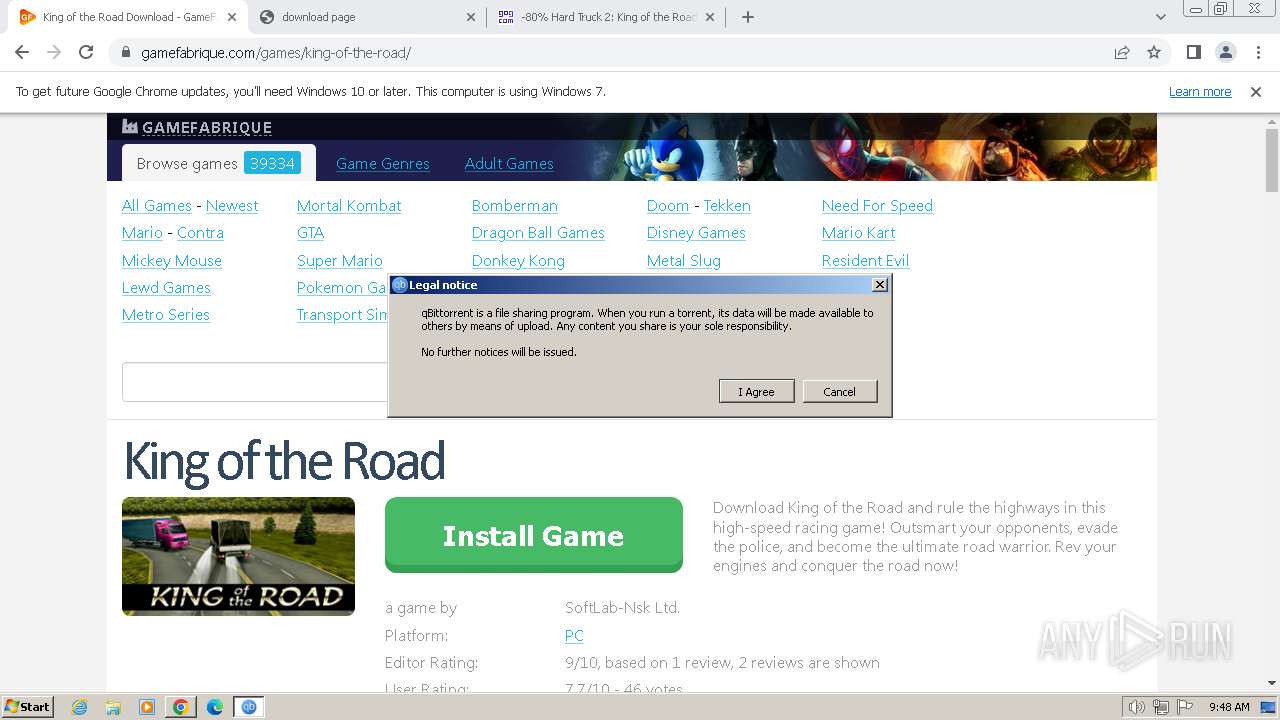Open the GTA link
This screenshot has height=720, width=1280.
click(x=310, y=233)
